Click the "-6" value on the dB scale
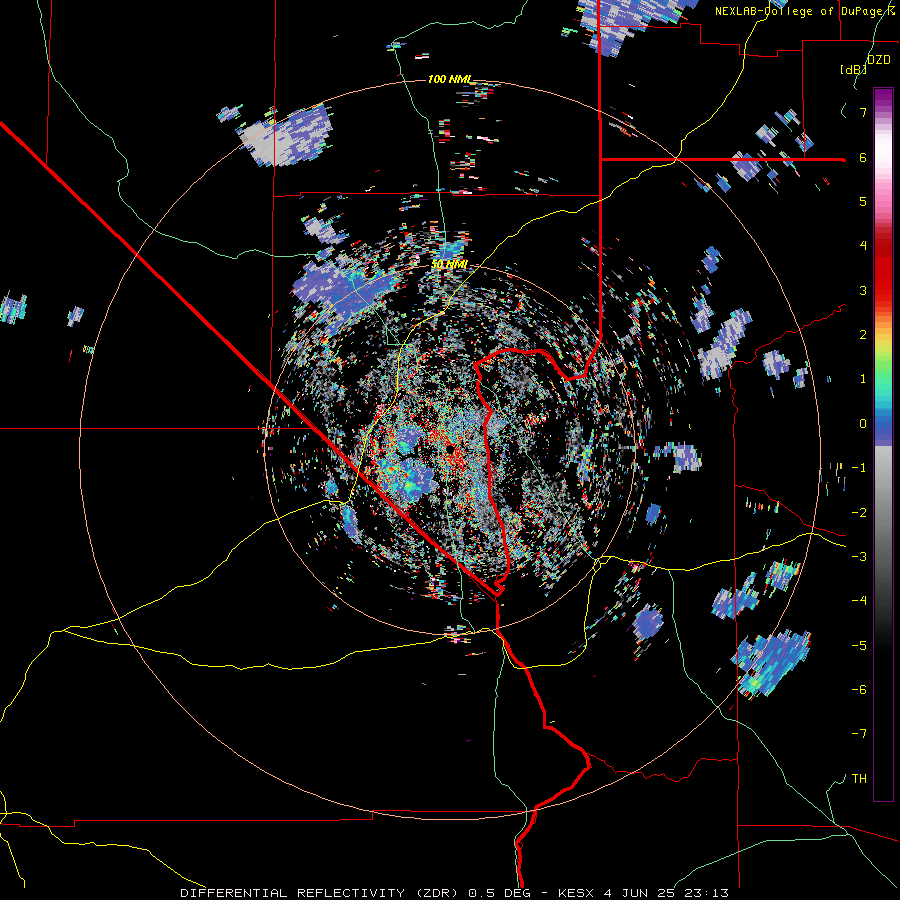This screenshot has width=900, height=900. coord(859,689)
